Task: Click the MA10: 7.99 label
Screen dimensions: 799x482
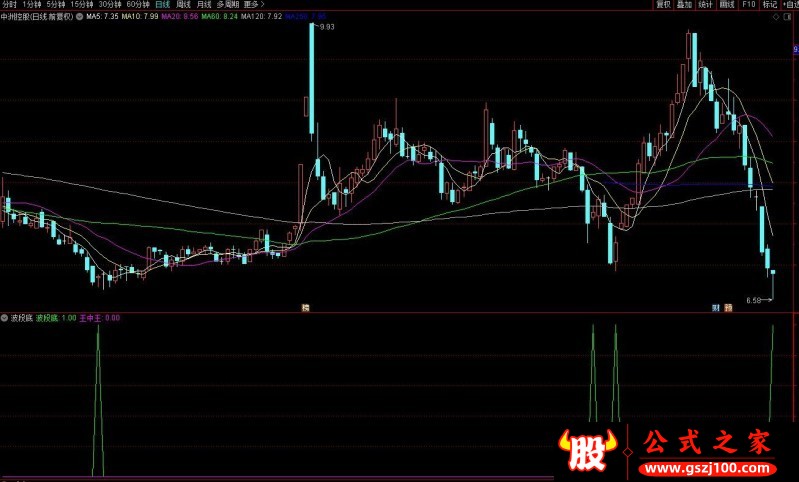Action: (140, 16)
